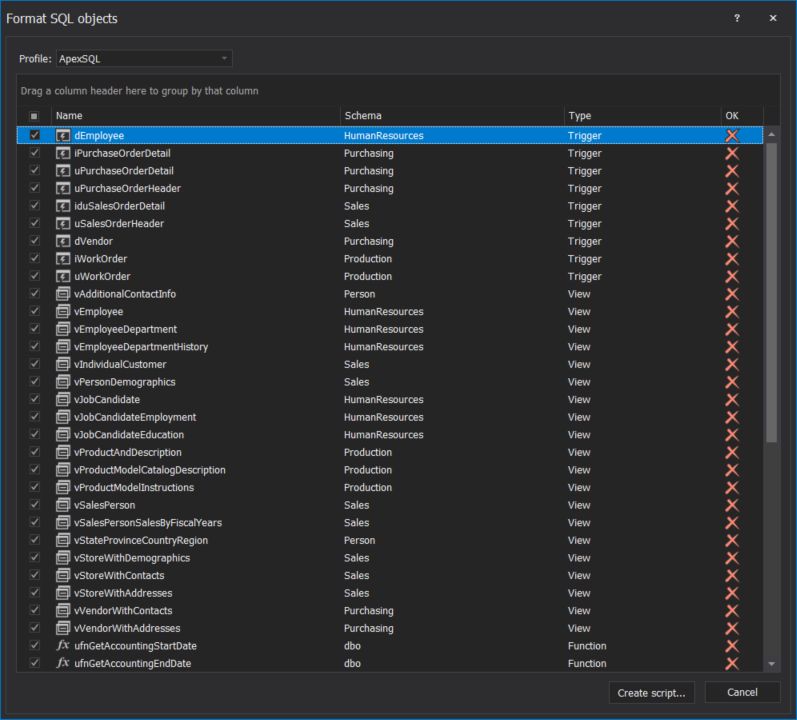Open the help question mark in title bar
The height and width of the screenshot is (720, 797).
[x=737, y=18]
